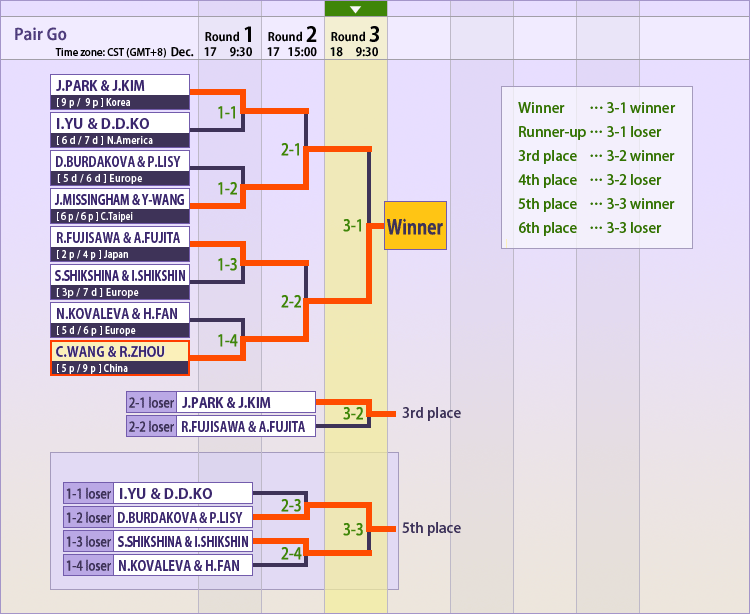Open match 1-1 game label

click(228, 113)
